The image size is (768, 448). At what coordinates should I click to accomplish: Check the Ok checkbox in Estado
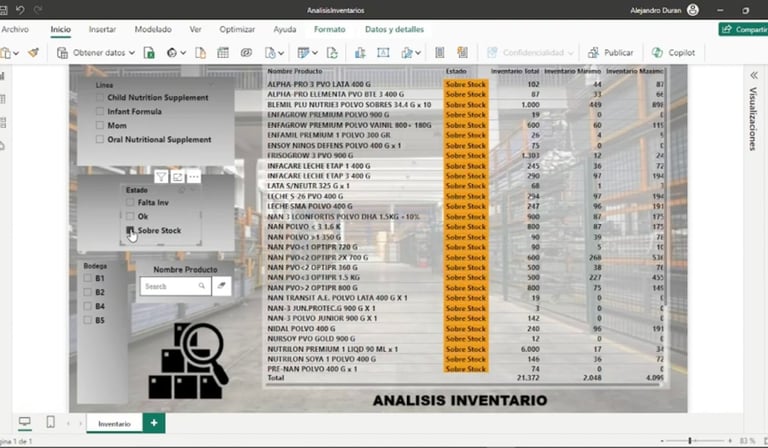click(x=130, y=216)
